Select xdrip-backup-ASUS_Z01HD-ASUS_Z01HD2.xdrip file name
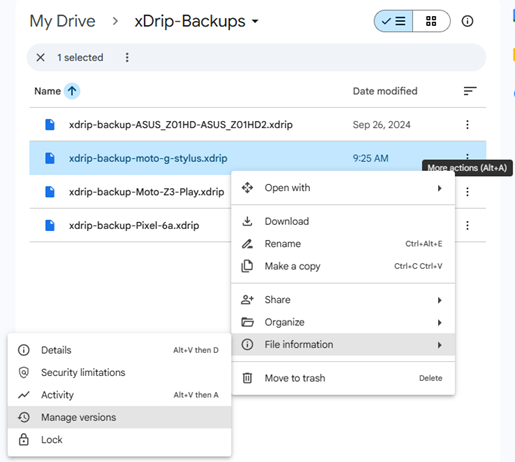Image resolution: width=515 pixels, height=462 pixels. [181, 125]
